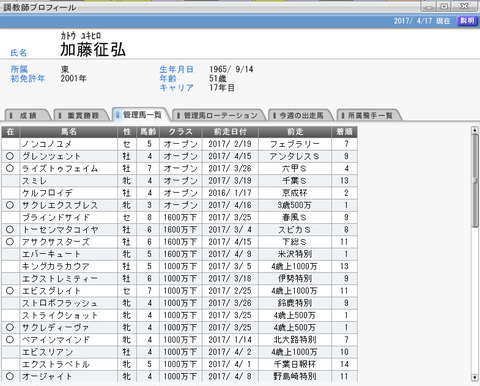
Task: Select horse エビスグレイト
Action: (51, 291)
